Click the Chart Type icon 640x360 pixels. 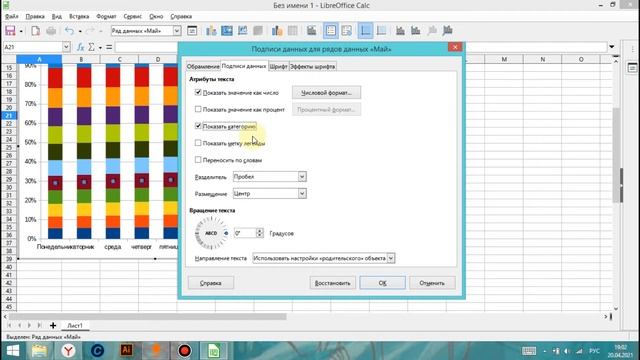click(211, 31)
